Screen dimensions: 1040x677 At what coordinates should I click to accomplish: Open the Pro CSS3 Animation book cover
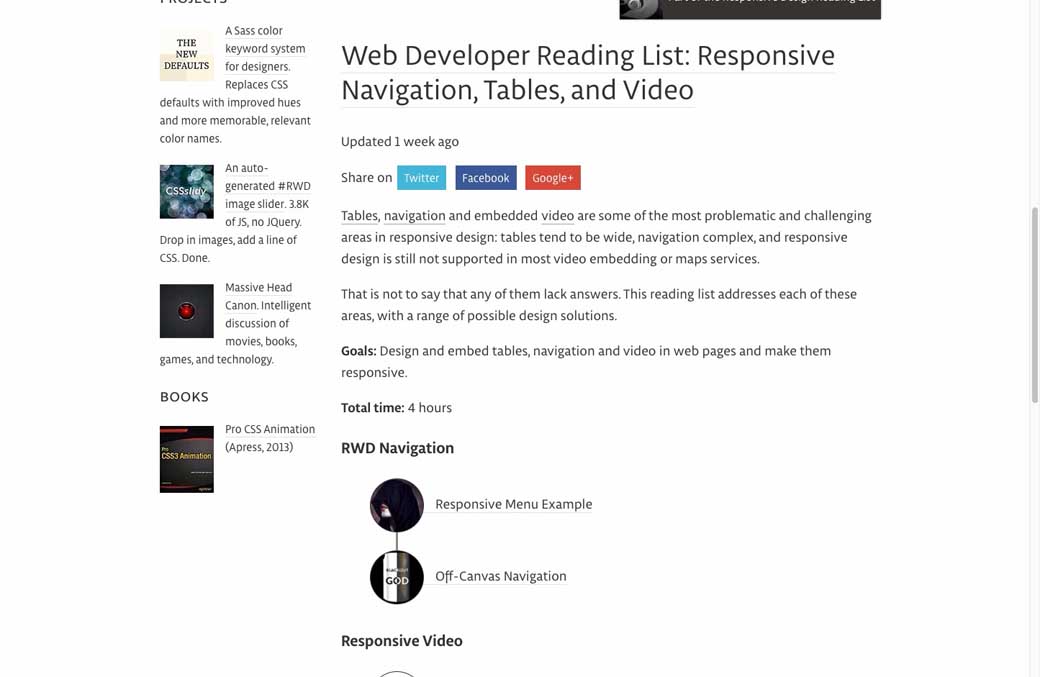tap(186, 459)
